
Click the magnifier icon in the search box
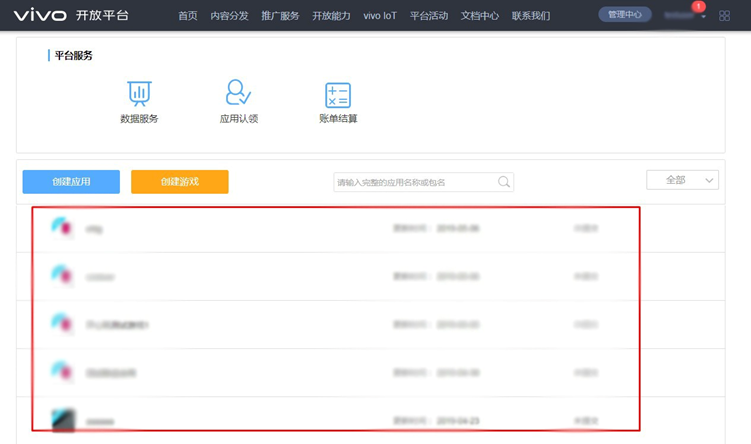coord(504,182)
